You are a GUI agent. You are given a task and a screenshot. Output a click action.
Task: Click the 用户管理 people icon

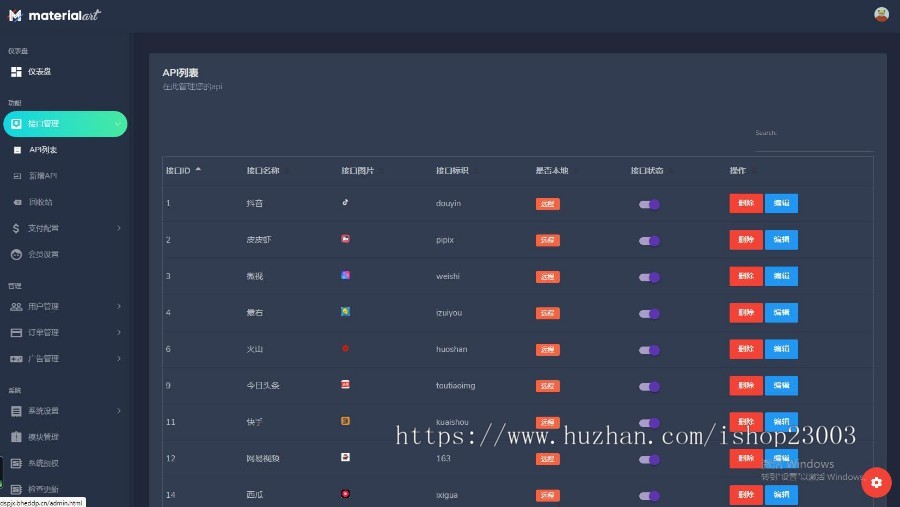[x=16, y=307]
